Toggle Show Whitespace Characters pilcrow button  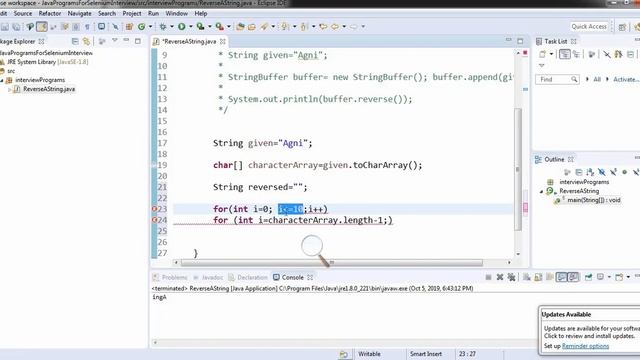point(87,27)
